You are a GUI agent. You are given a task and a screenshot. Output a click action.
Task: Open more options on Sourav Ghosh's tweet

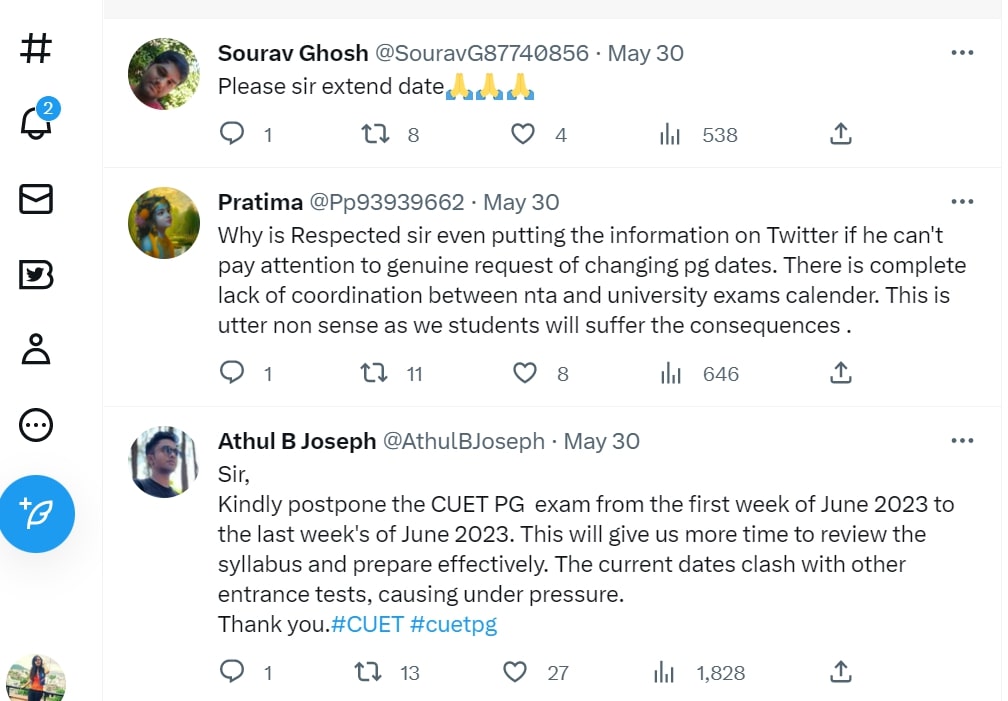[962, 53]
